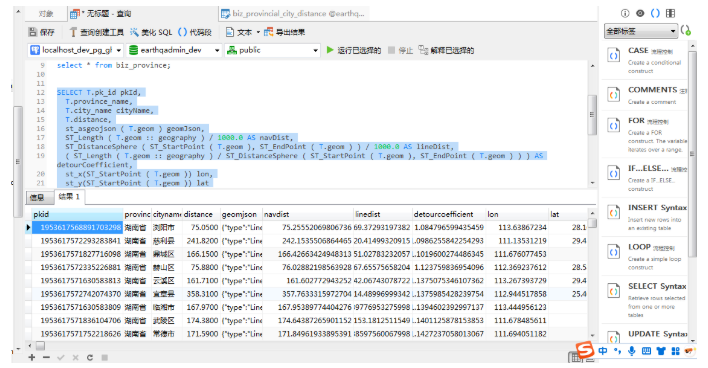
Task: Click the plus add record icon
Action: pyautogui.click(x=32, y=358)
